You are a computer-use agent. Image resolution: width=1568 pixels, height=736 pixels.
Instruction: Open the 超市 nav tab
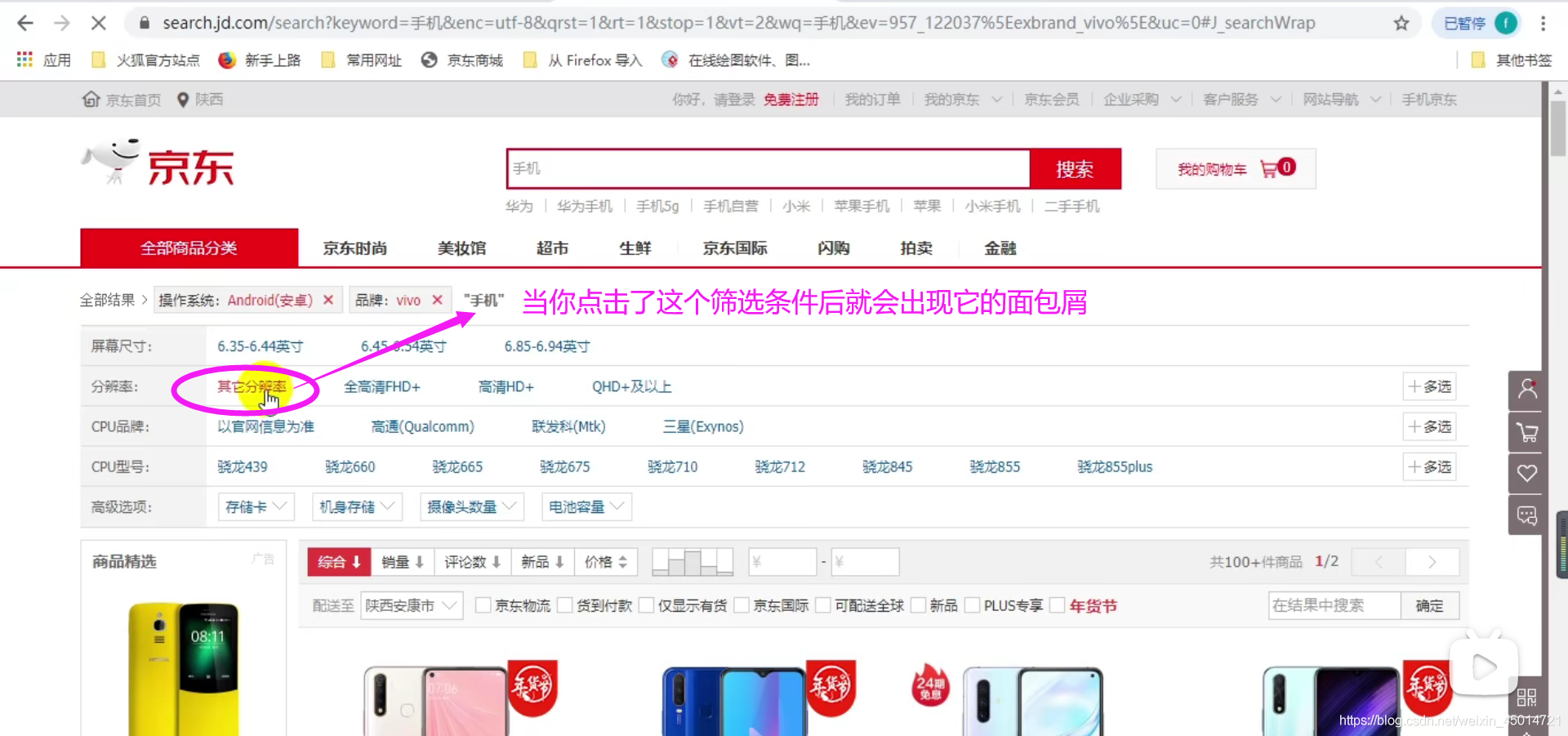552,248
